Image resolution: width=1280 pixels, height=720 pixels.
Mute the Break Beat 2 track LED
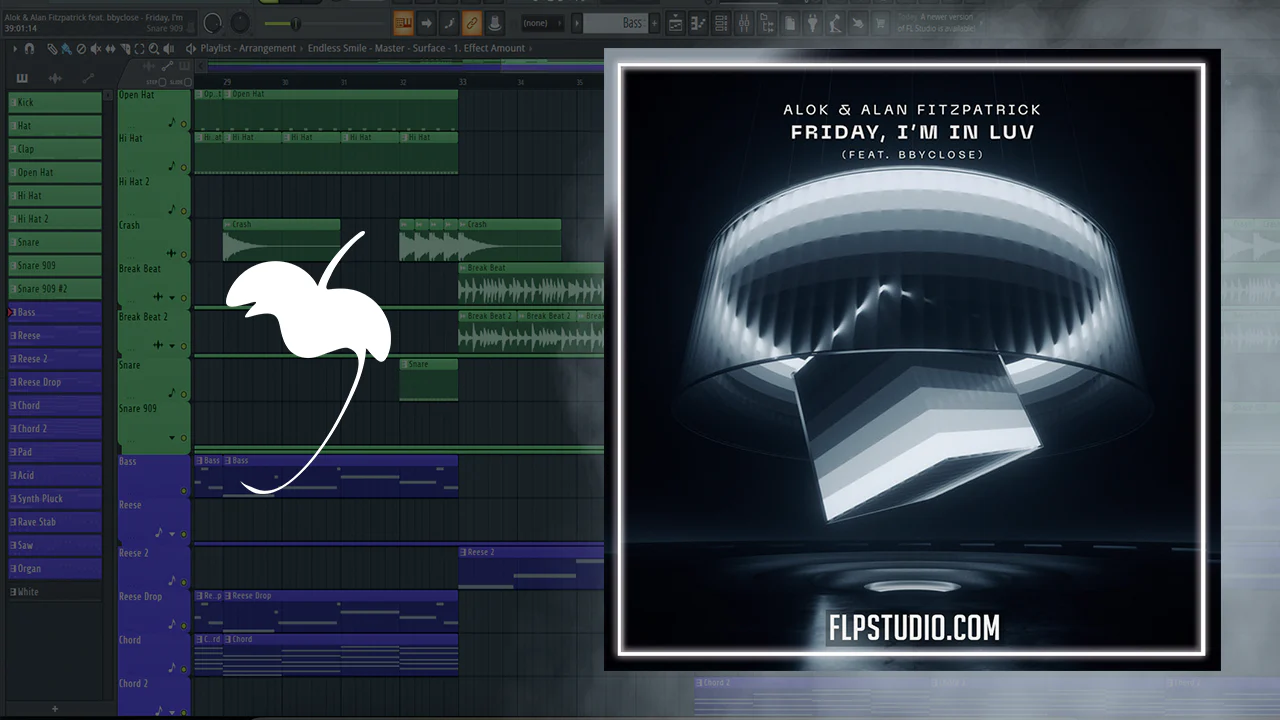(183, 346)
